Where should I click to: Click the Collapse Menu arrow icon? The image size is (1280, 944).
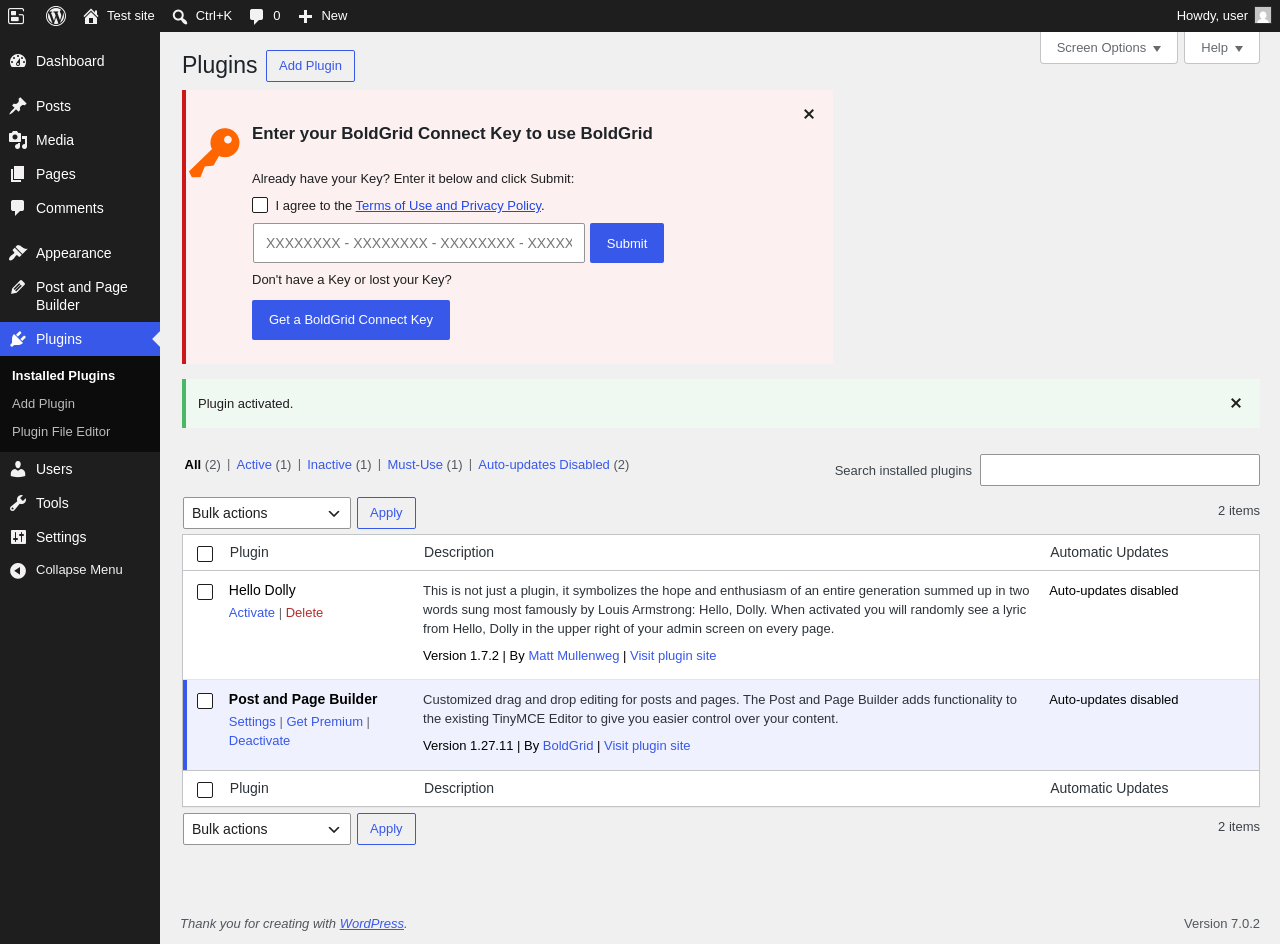(x=18, y=570)
